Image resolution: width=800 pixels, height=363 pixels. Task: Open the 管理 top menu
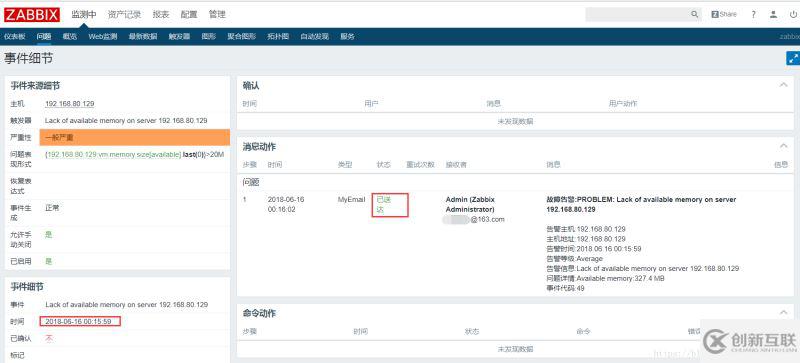point(217,14)
